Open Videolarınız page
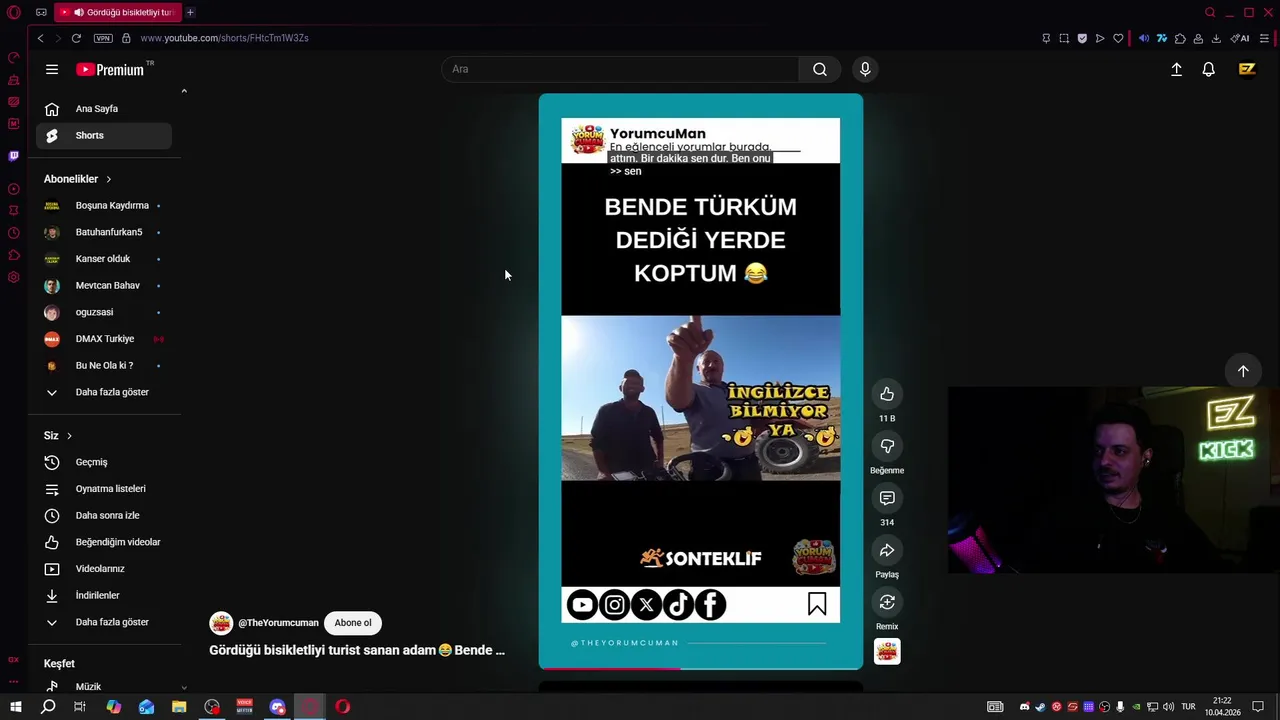1280x720 pixels. pyautogui.click(x=104, y=569)
